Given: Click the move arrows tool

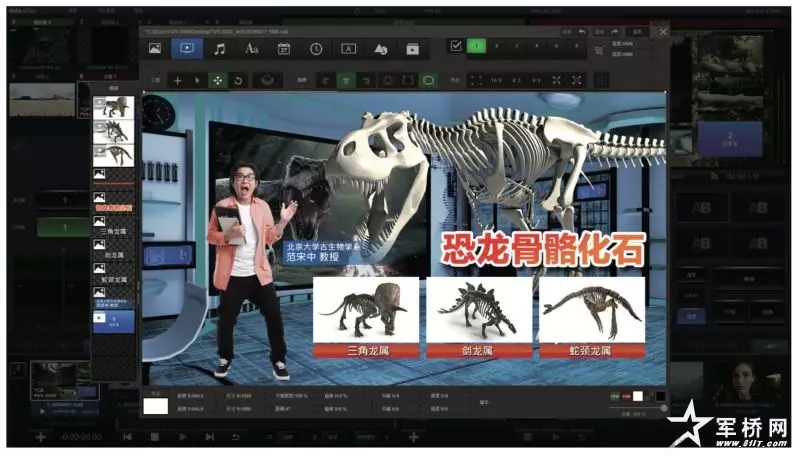Looking at the screenshot, I should 217,79.
